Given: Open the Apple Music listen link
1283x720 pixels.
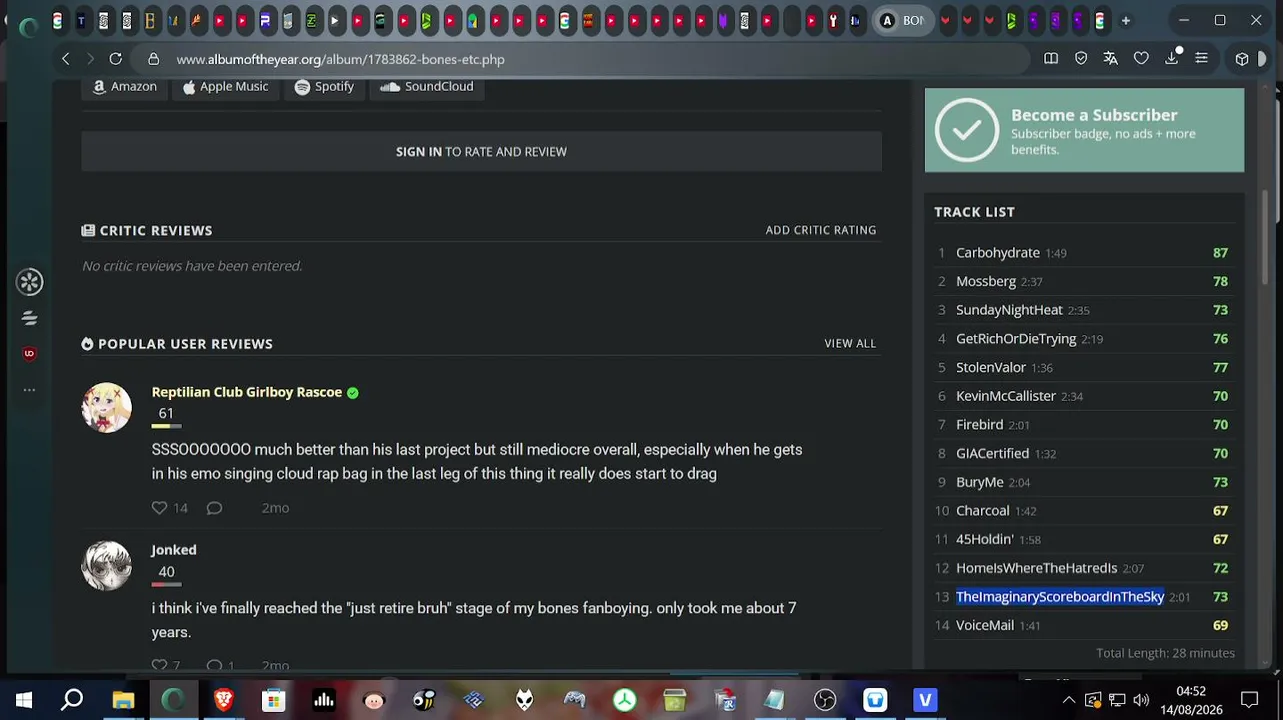Looking at the screenshot, I should click(x=225, y=87).
